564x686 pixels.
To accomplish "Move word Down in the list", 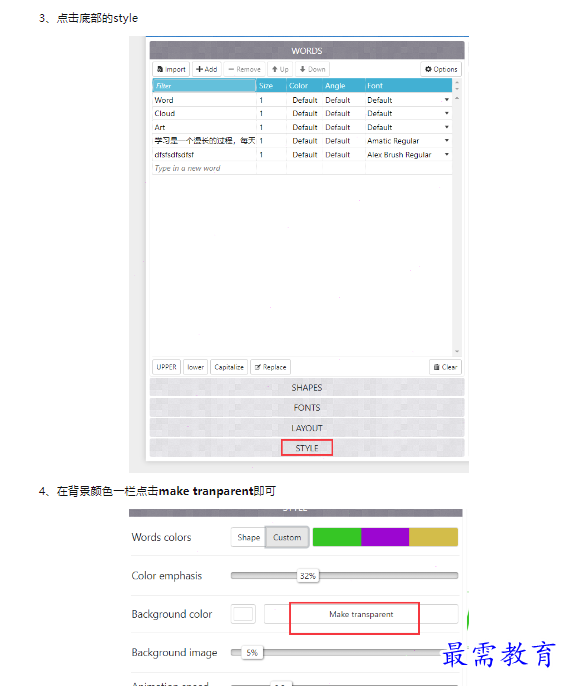I will coord(312,69).
